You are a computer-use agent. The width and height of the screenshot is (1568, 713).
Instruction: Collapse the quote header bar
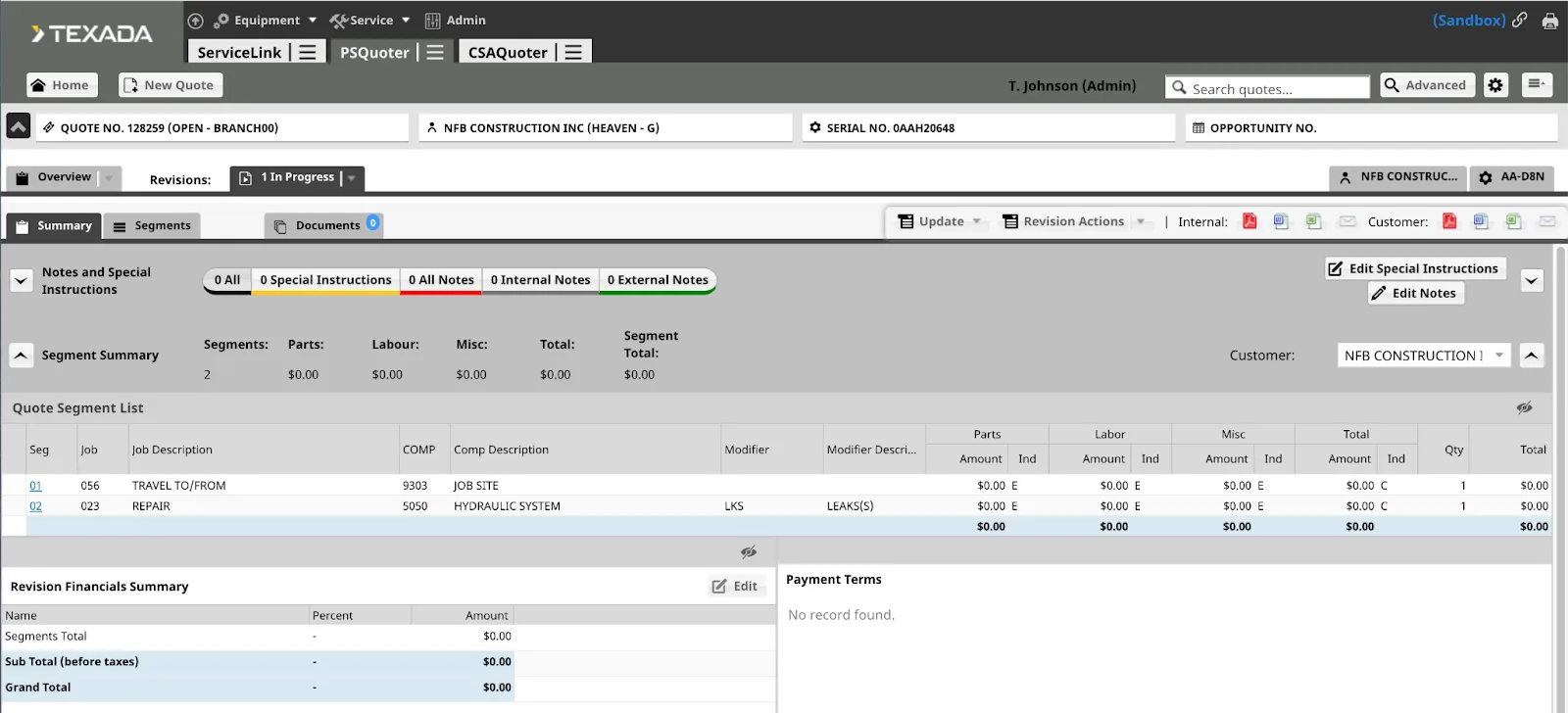(19, 126)
